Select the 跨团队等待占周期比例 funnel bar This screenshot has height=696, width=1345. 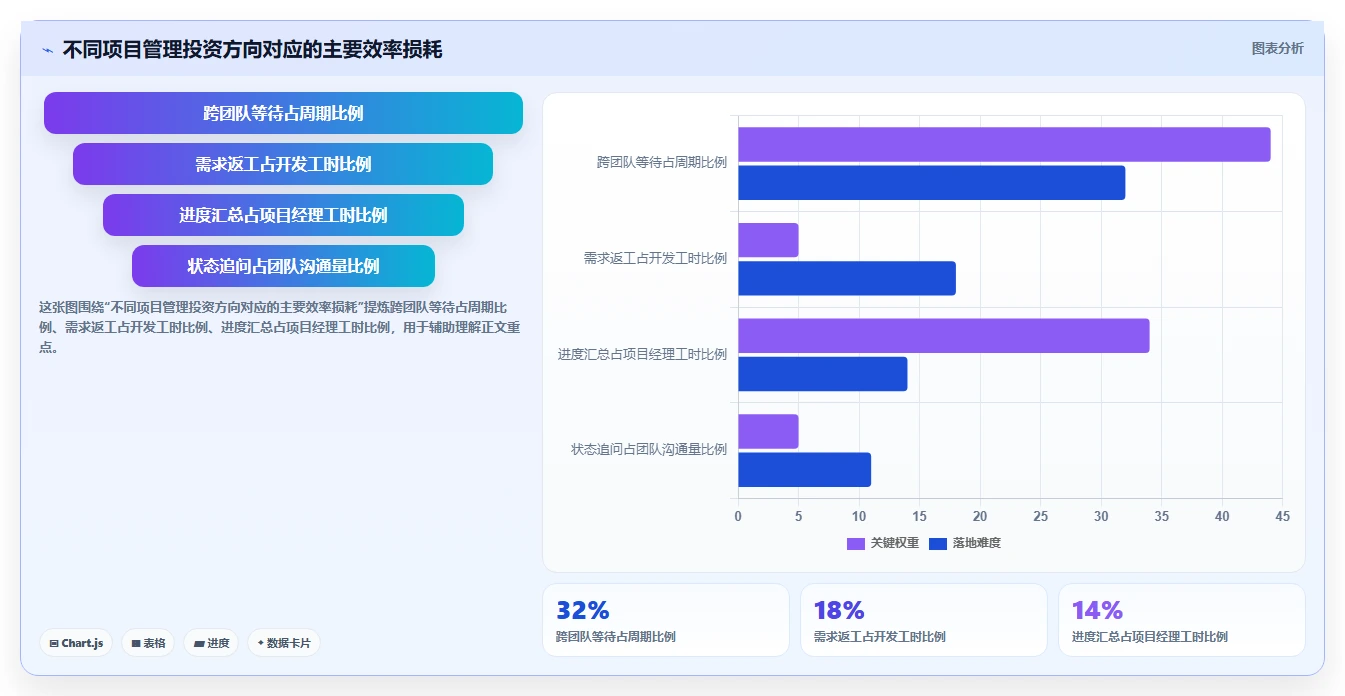point(283,113)
